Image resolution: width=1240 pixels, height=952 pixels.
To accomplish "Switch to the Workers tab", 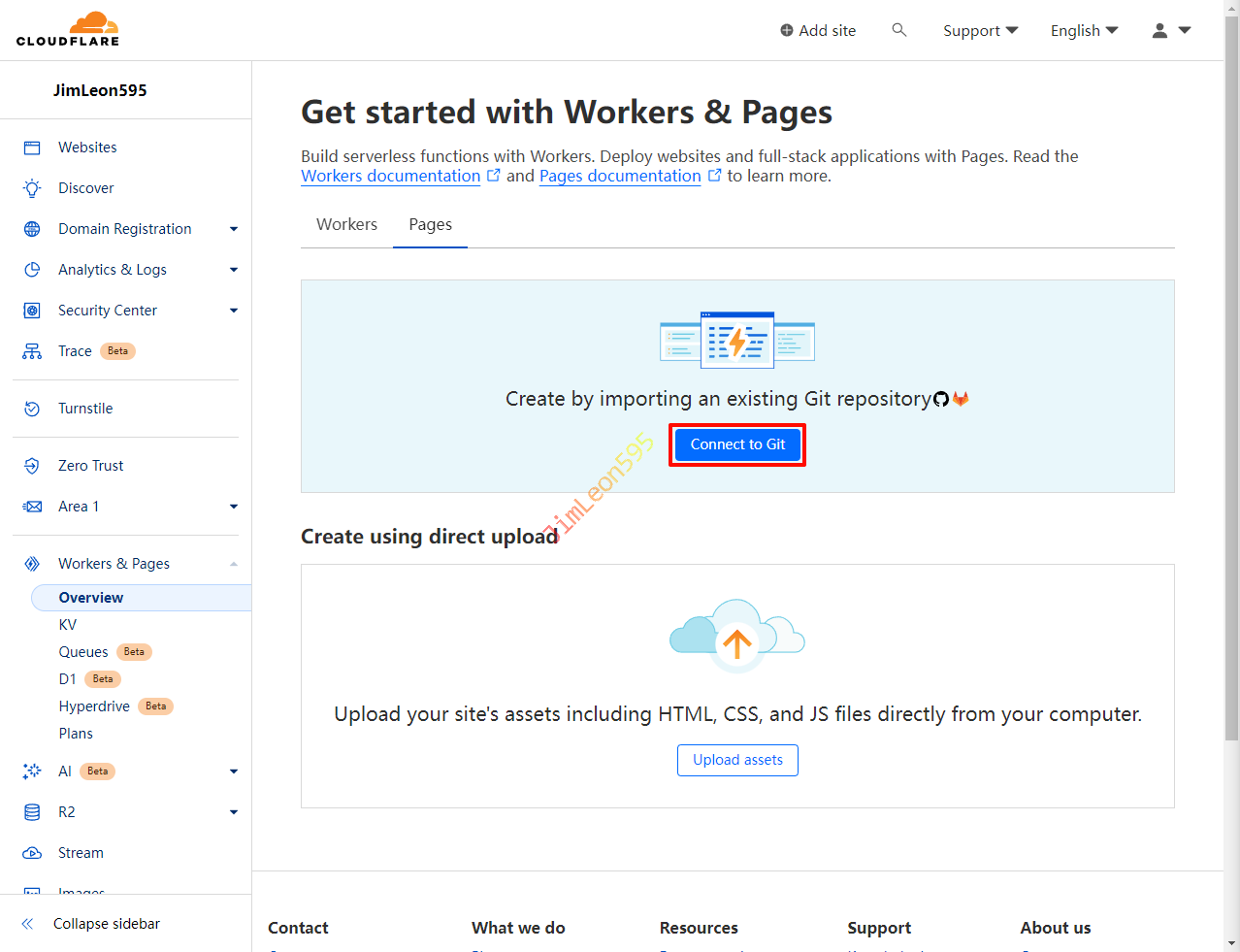I will 346,224.
